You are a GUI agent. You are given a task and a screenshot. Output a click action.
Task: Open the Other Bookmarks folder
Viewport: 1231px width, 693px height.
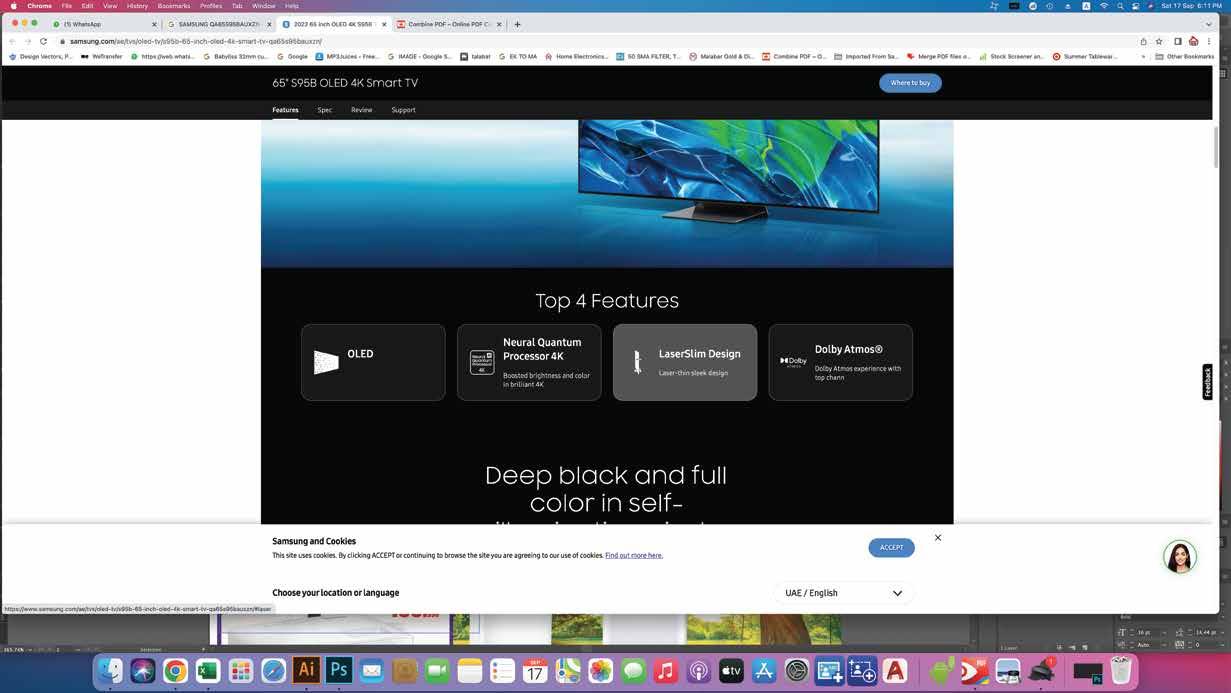[1185, 57]
